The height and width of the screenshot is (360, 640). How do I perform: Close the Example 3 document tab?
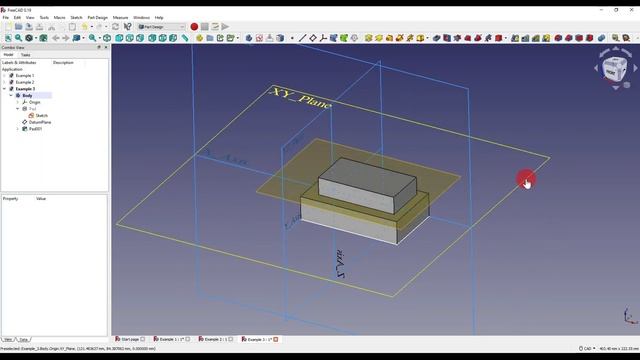(x=276, y=339)
